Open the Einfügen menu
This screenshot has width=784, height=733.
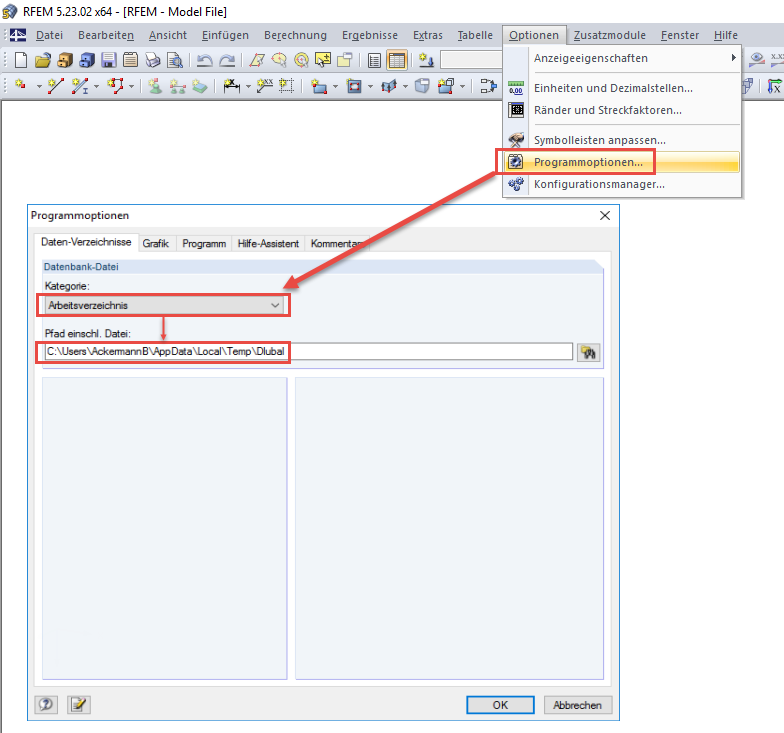tap(225, 35)
